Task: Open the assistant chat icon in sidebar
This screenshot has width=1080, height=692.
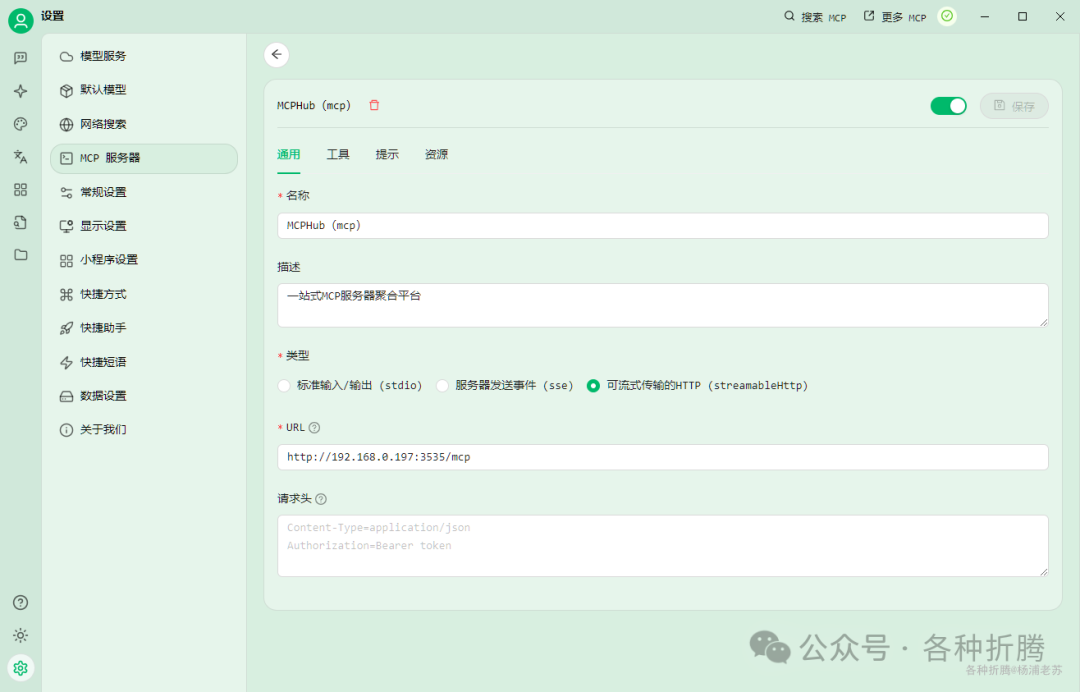Action: (x=20, y=58)
